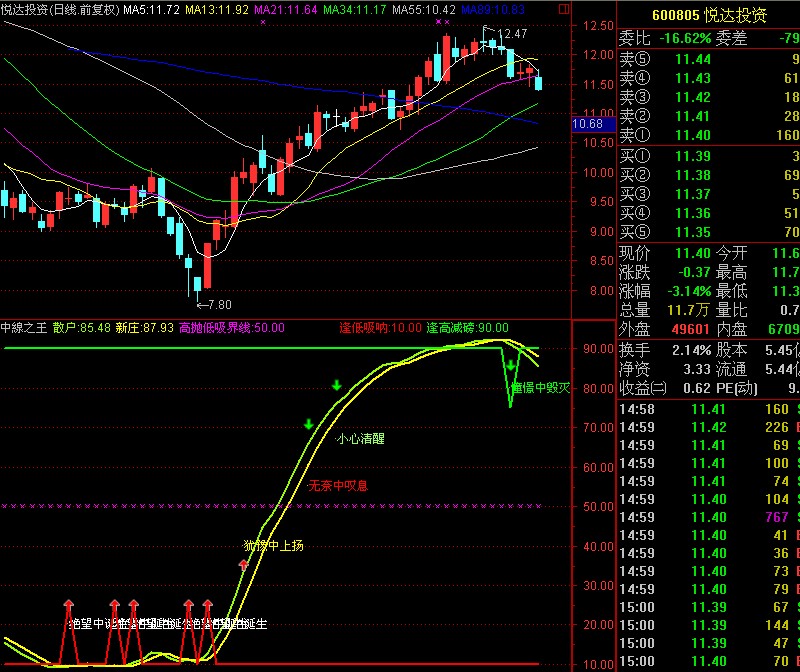
Task: Click the 7.80 low price arrow label
Action: [214, 305]
